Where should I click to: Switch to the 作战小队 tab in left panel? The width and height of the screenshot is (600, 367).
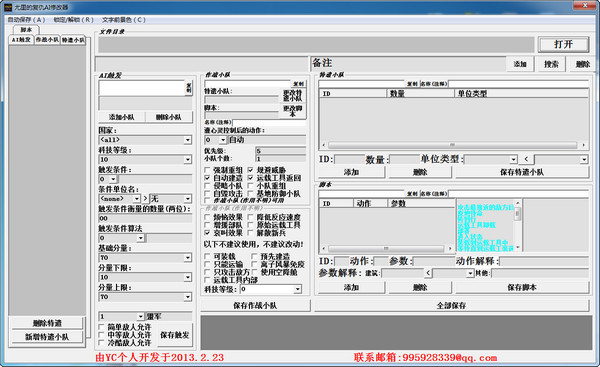click(47, 40)
